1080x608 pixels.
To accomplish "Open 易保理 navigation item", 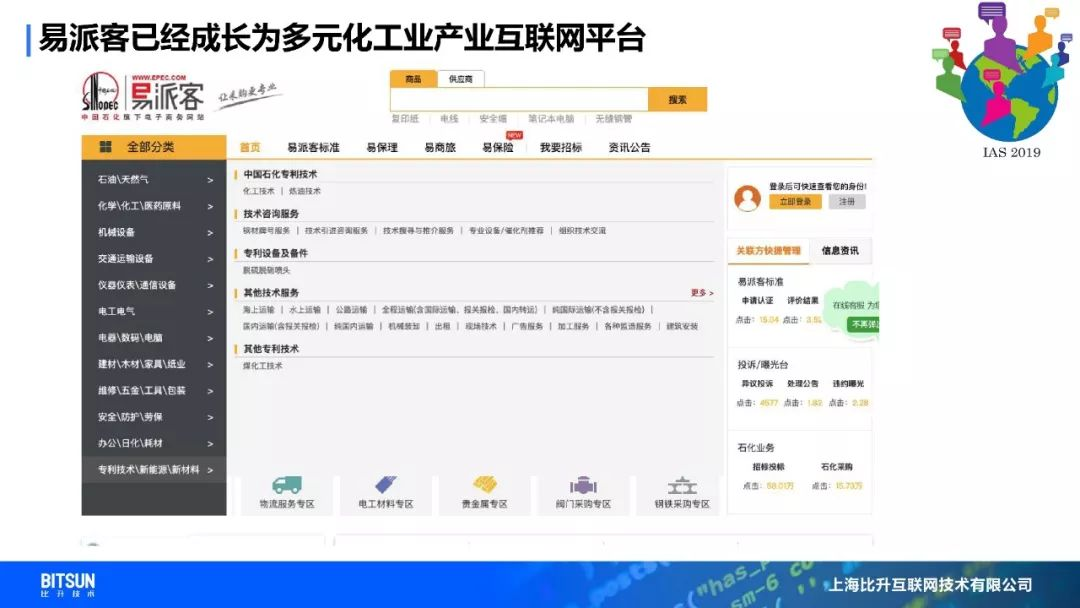I will (382, 147).
